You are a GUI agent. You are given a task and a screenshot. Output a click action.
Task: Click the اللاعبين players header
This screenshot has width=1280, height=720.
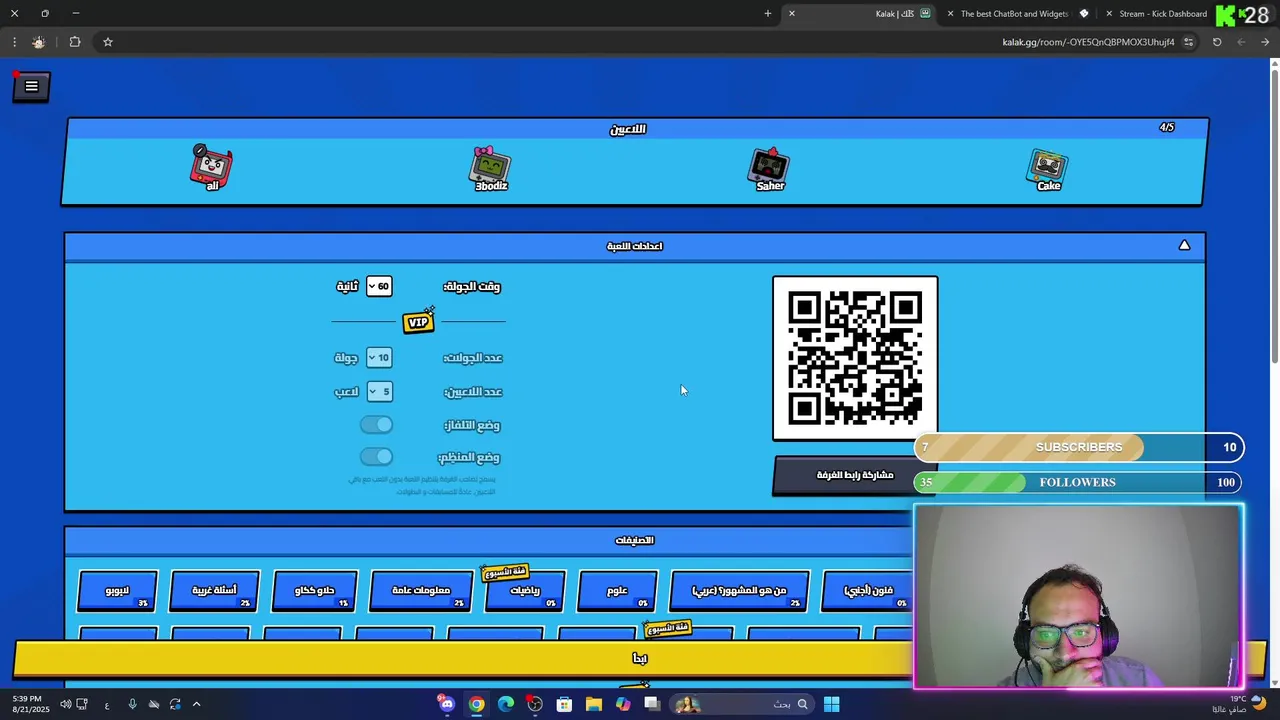[628, 129]
